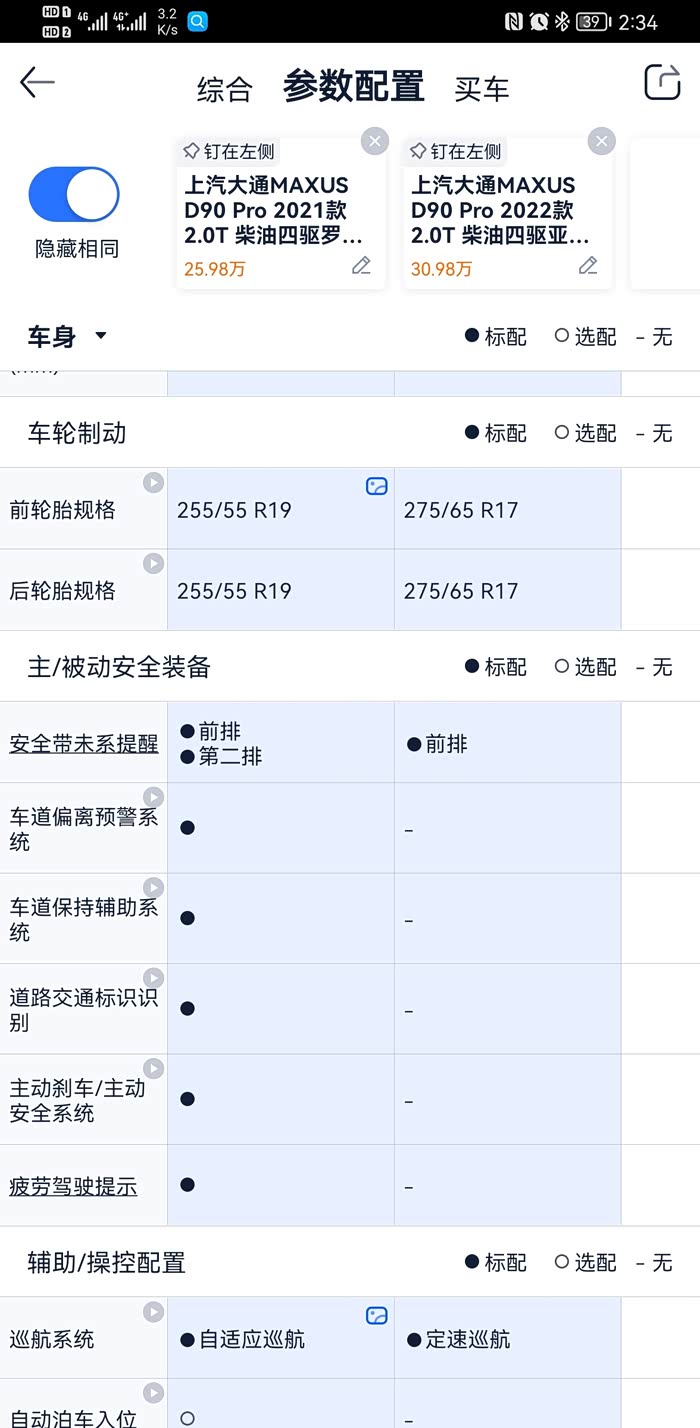Play video explanation for 前轮胎规格
This screenshot has height=1428, width=700.
point(153,483)
